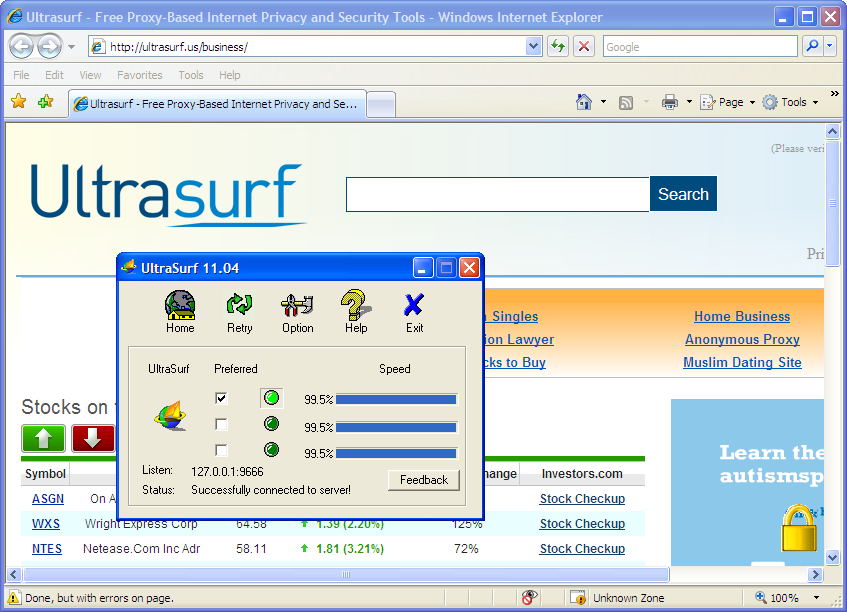Viewport: 847px width, 612px height.
Task: Click the UltraSurf Home icon
Action: pos(180,311)
